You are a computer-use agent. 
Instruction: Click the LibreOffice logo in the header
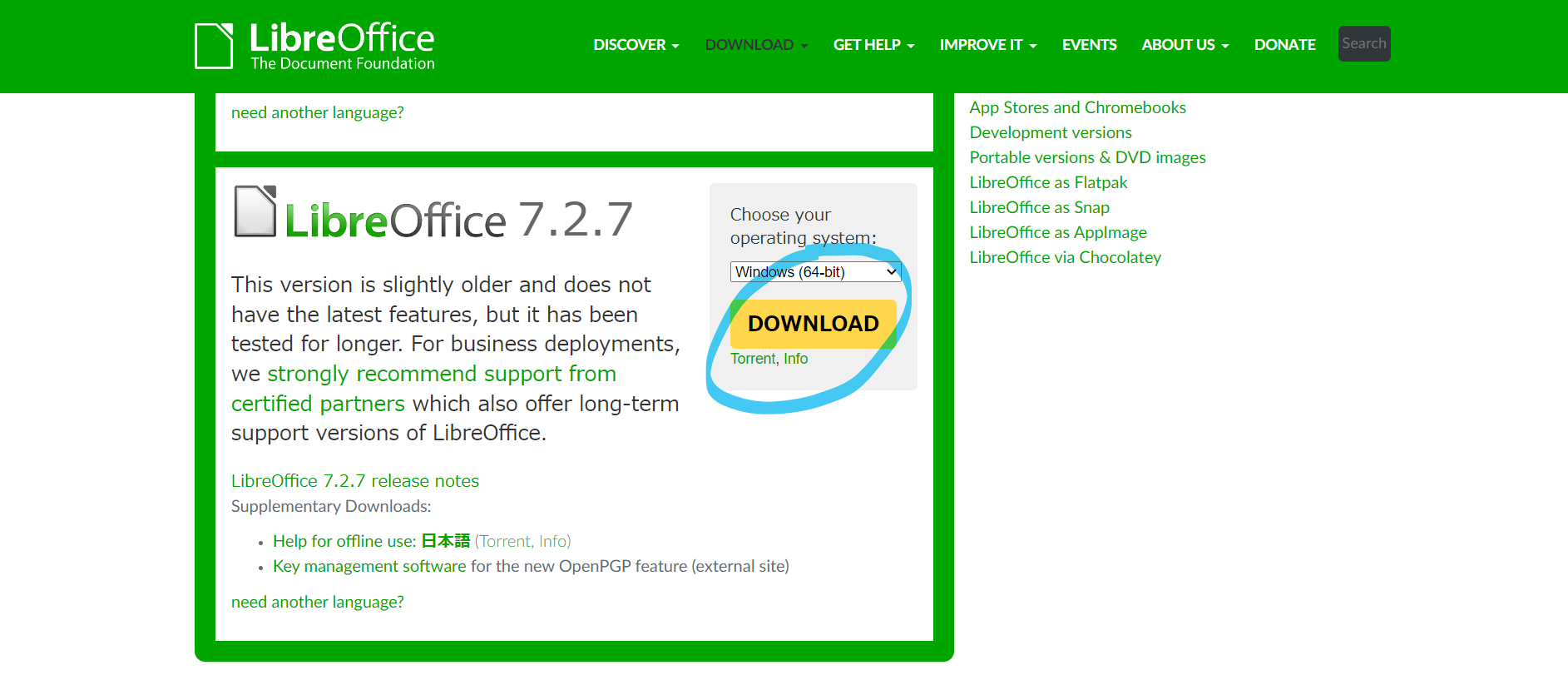314,46
